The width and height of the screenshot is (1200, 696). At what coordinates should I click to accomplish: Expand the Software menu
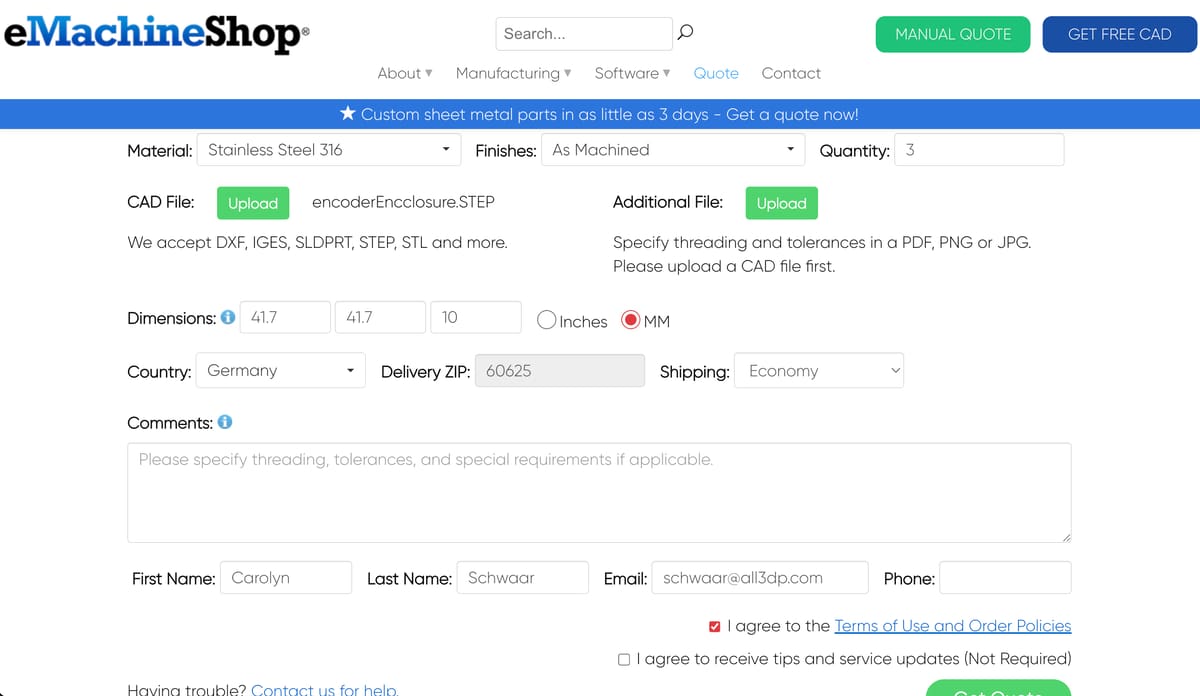[x=632, y=73]
